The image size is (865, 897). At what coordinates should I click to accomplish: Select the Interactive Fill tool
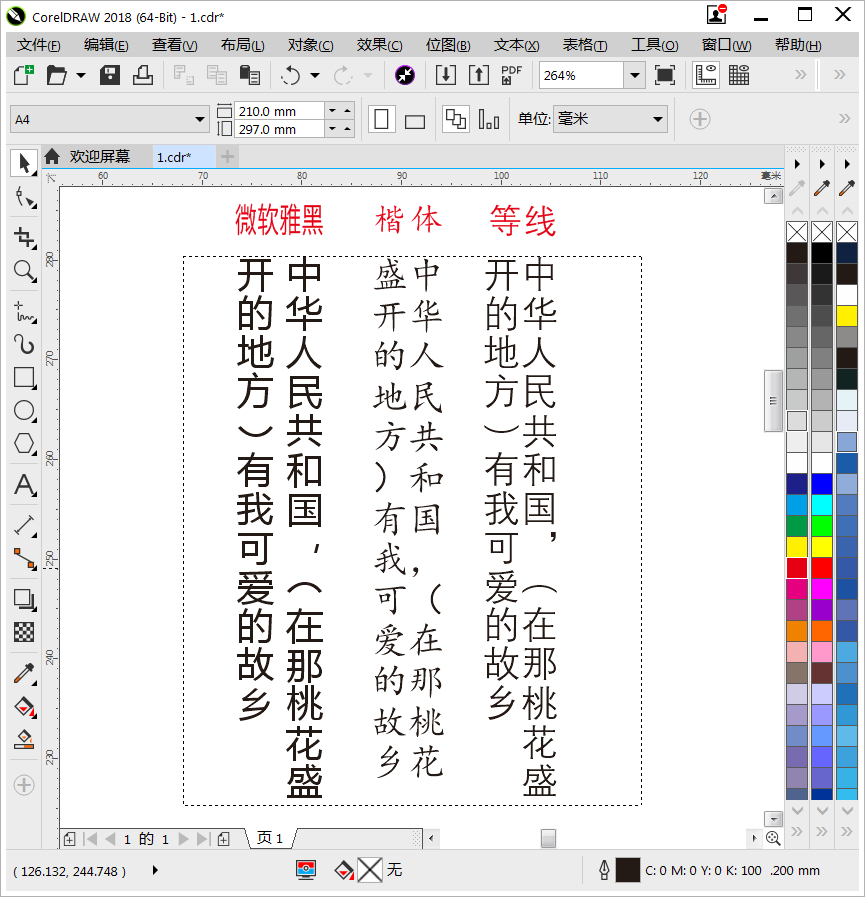(x=24, y=707)
